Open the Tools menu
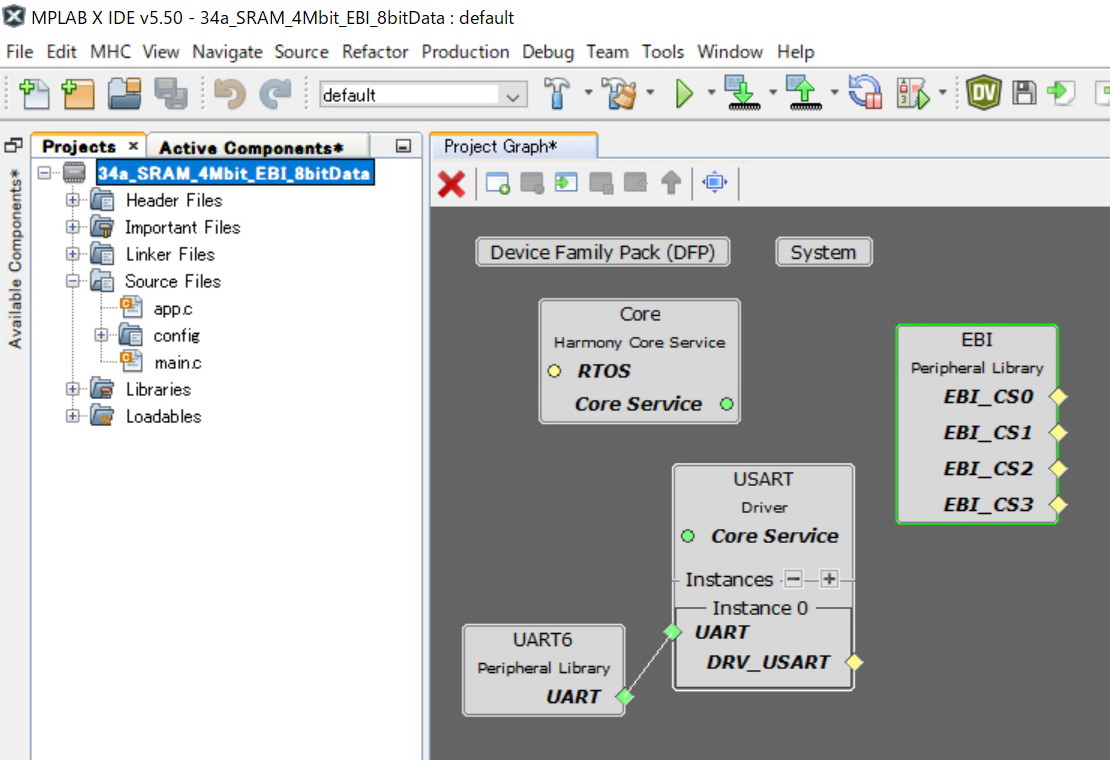The image size is (1110, 760). click(x=663, y=52)
